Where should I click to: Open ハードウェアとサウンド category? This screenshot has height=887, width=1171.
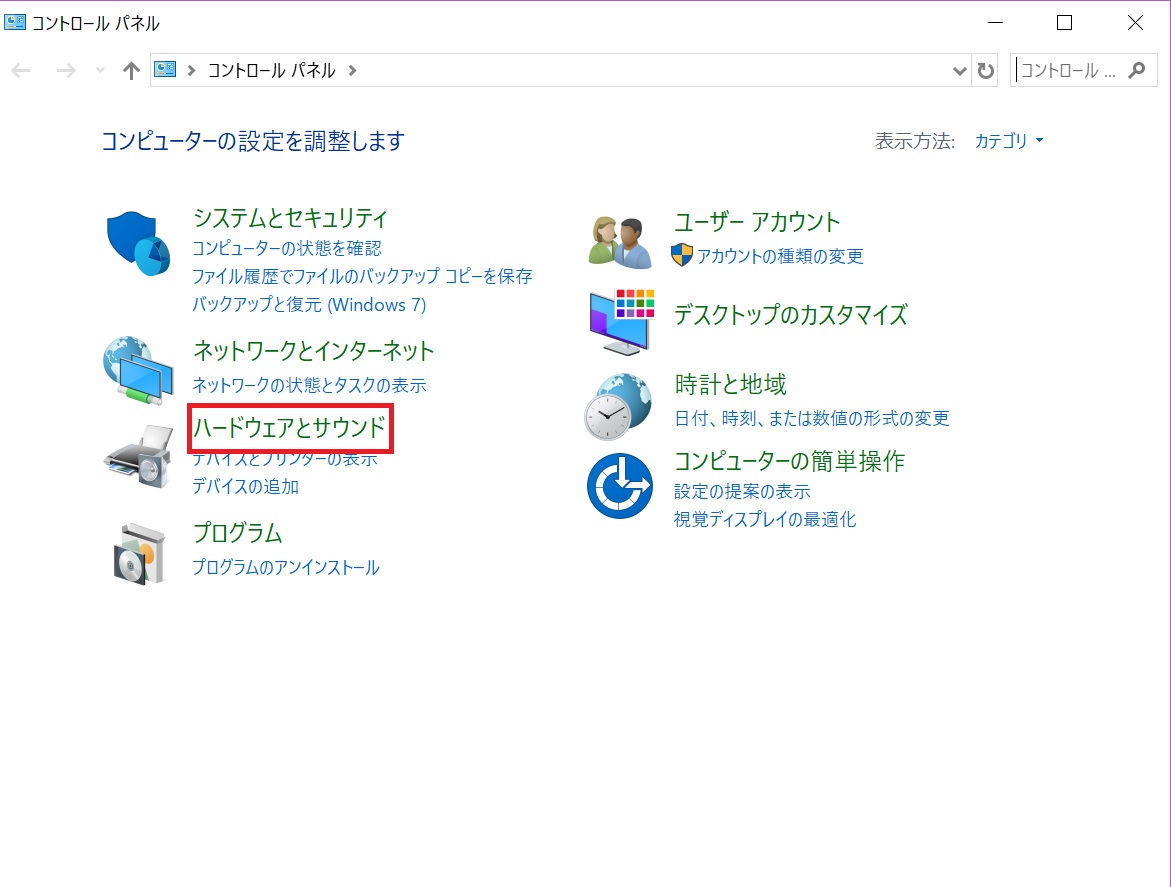pos(289,429)
